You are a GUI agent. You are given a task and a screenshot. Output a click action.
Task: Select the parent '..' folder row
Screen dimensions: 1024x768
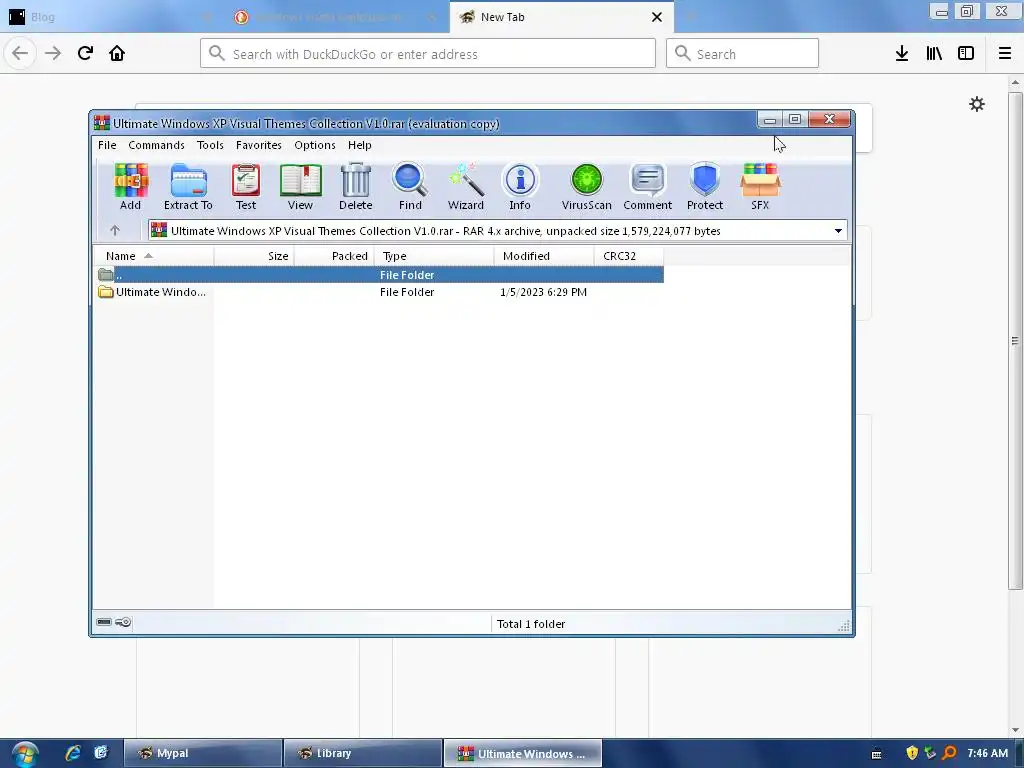click(x=379, y=275)
